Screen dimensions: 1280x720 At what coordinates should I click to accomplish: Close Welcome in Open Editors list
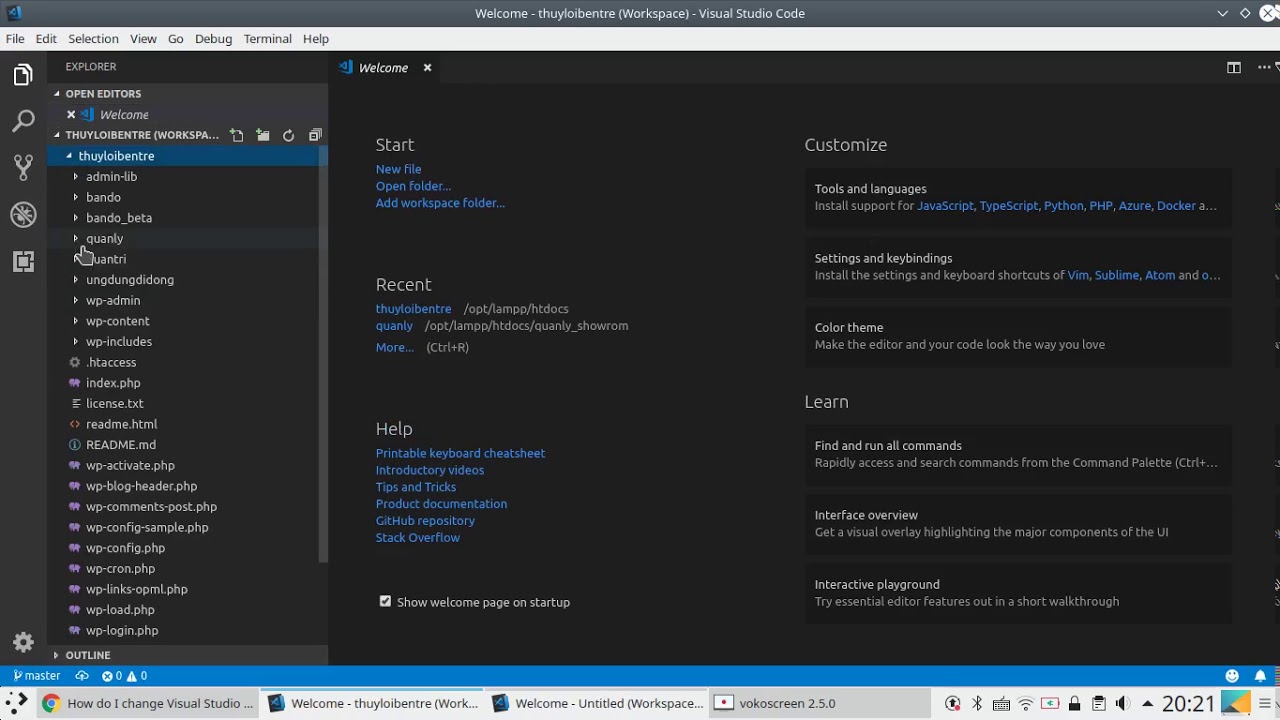71,114
